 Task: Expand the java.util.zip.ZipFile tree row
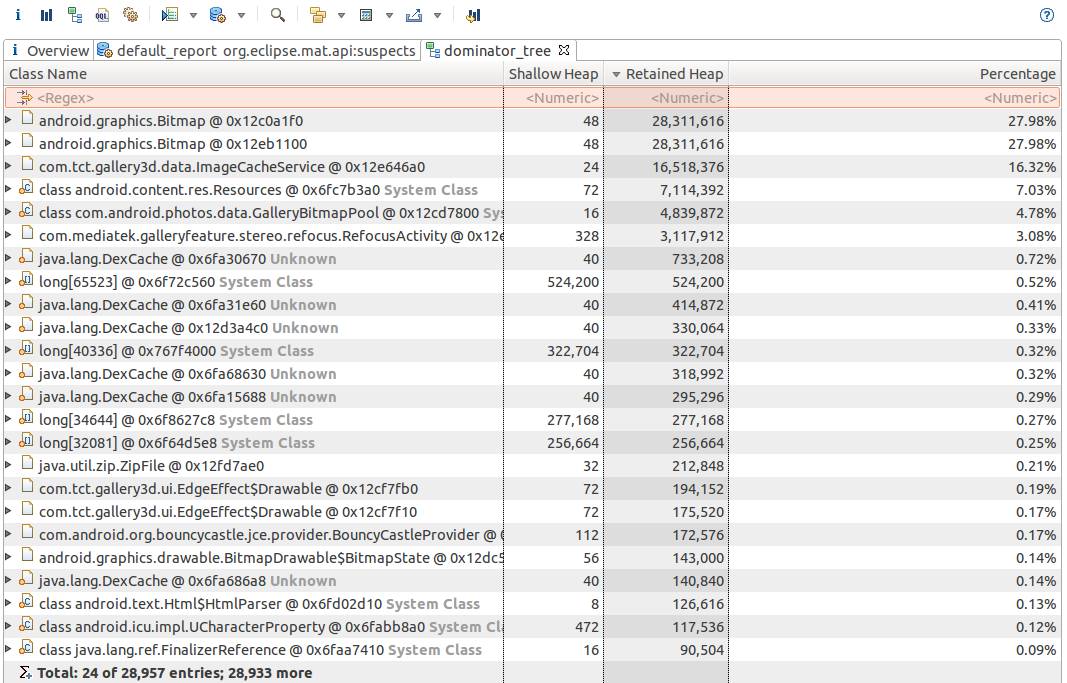tap(9, 466)
